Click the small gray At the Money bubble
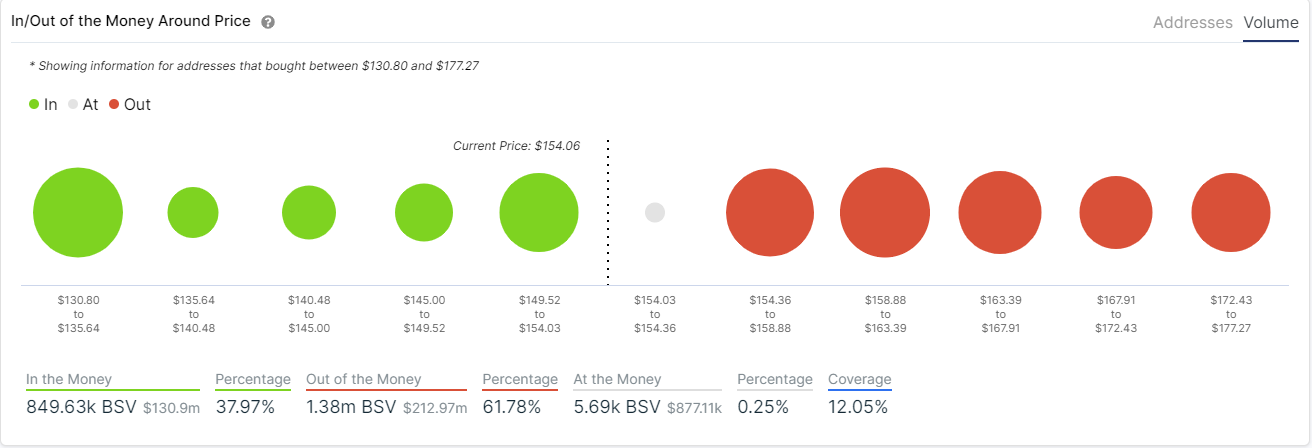1312x448 pixels. click(655, 213)
